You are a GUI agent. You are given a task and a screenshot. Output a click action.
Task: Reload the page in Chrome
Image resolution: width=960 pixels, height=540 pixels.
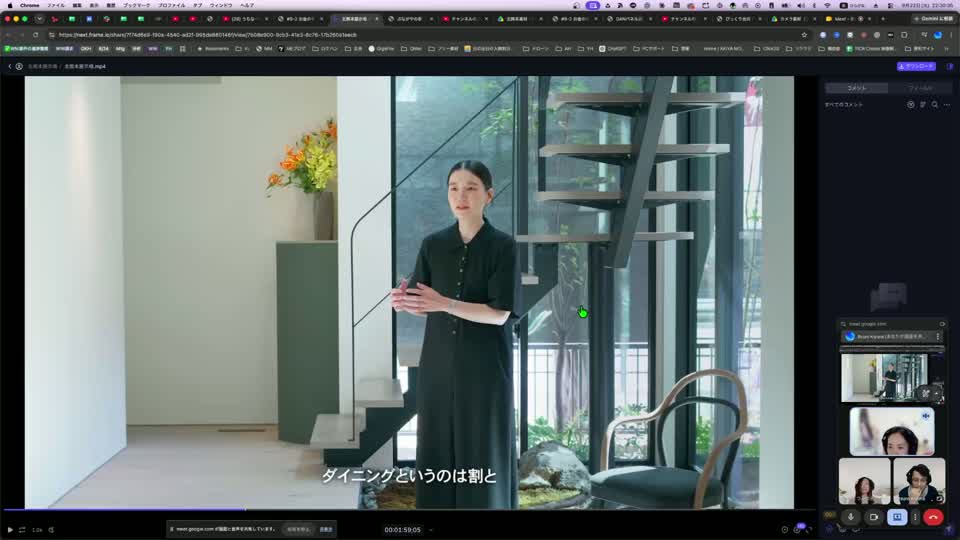(x=36, y=35)
